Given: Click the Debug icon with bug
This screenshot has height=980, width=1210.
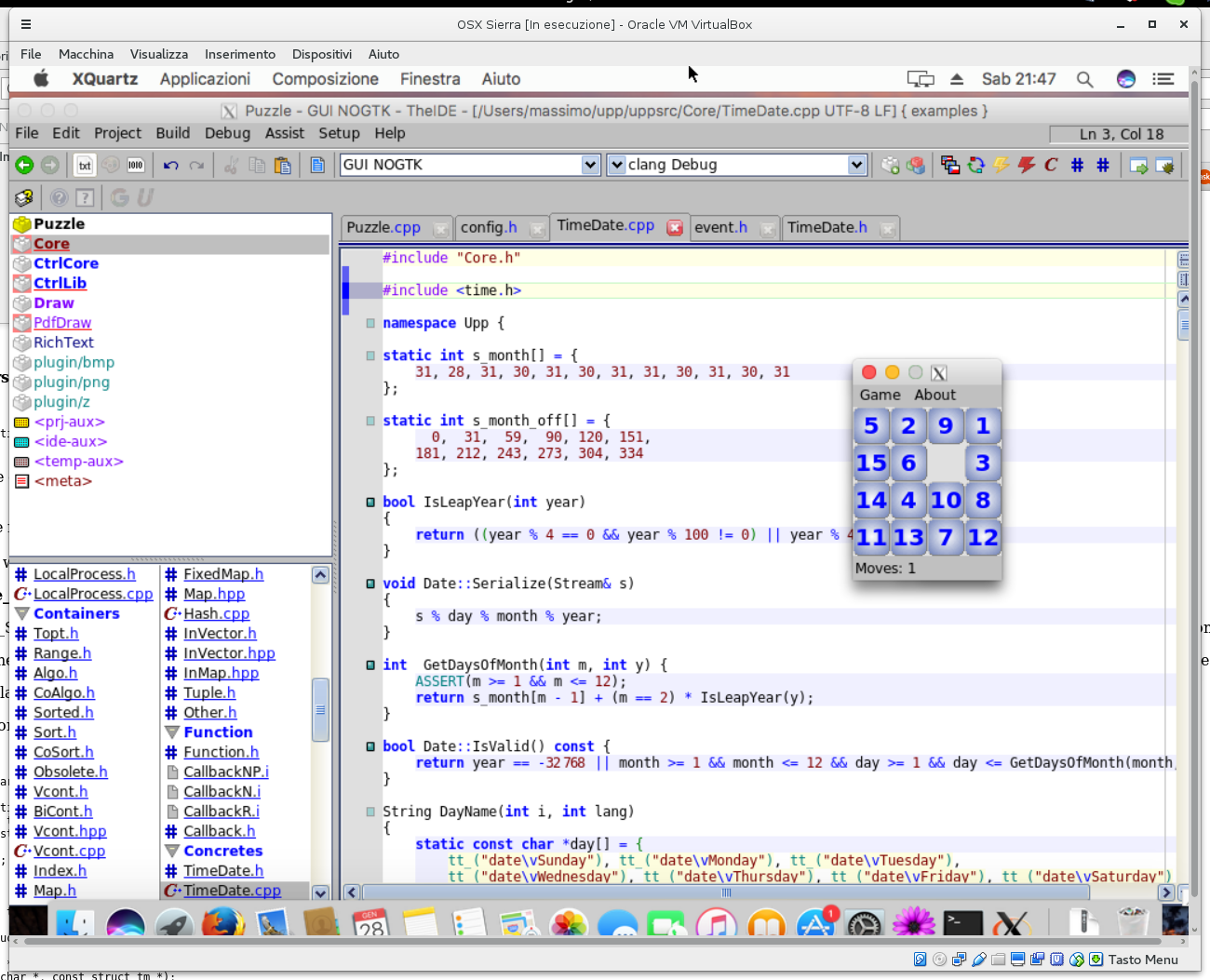Looking at the screenshot, I should pyautogui.click(x=1164, y=166).
